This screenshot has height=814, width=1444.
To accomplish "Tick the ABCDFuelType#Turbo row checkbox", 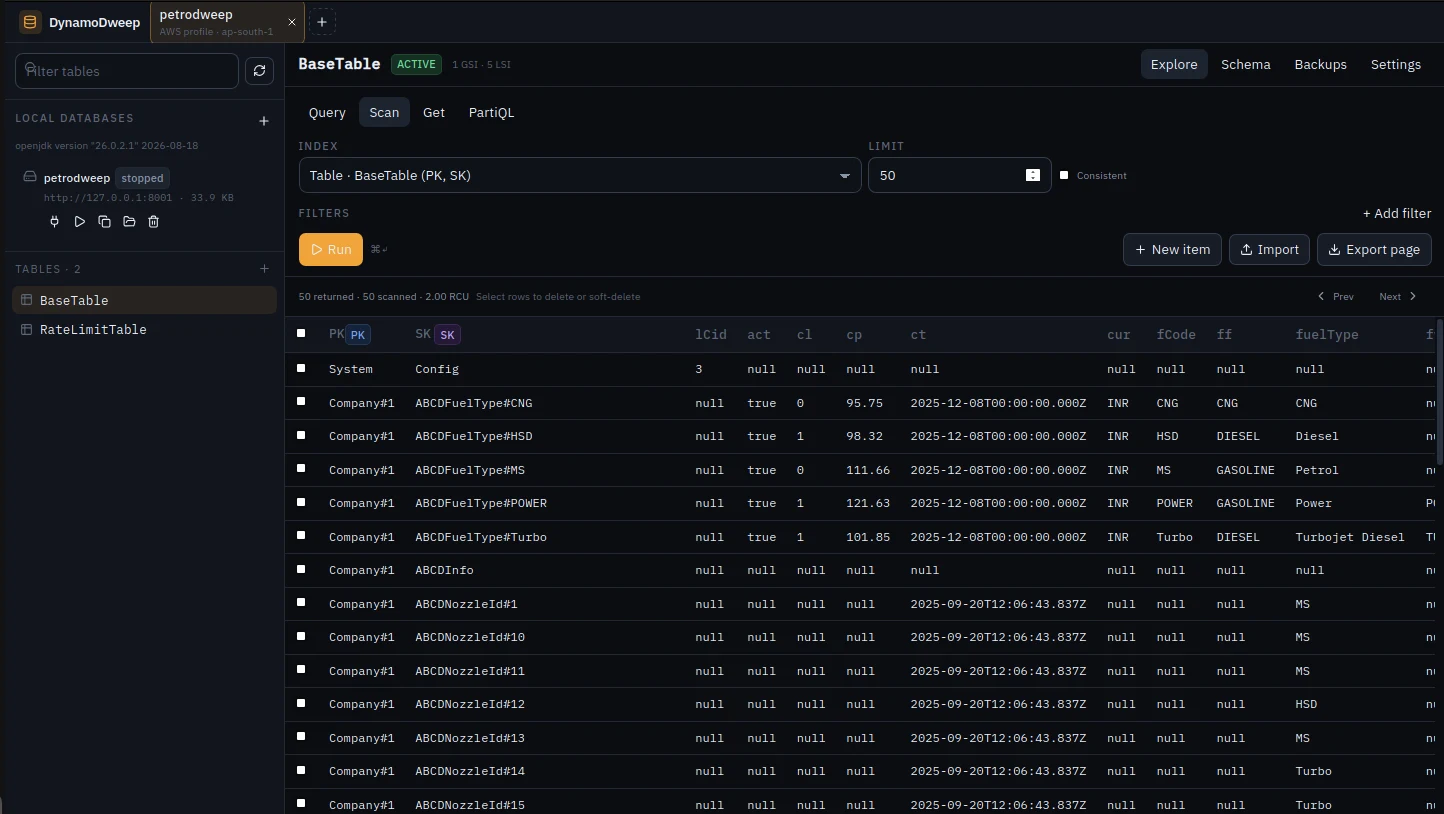I will 301,535.
